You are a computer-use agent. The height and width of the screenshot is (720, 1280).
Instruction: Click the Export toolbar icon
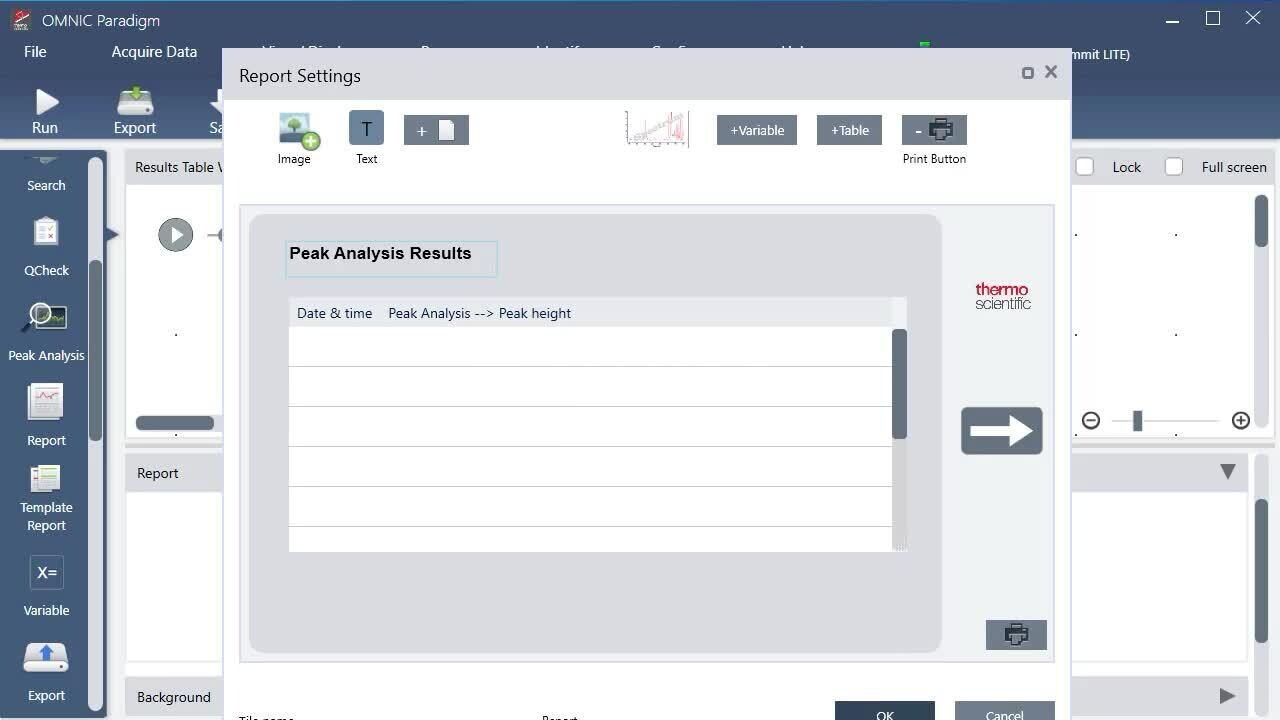(135, 101)
